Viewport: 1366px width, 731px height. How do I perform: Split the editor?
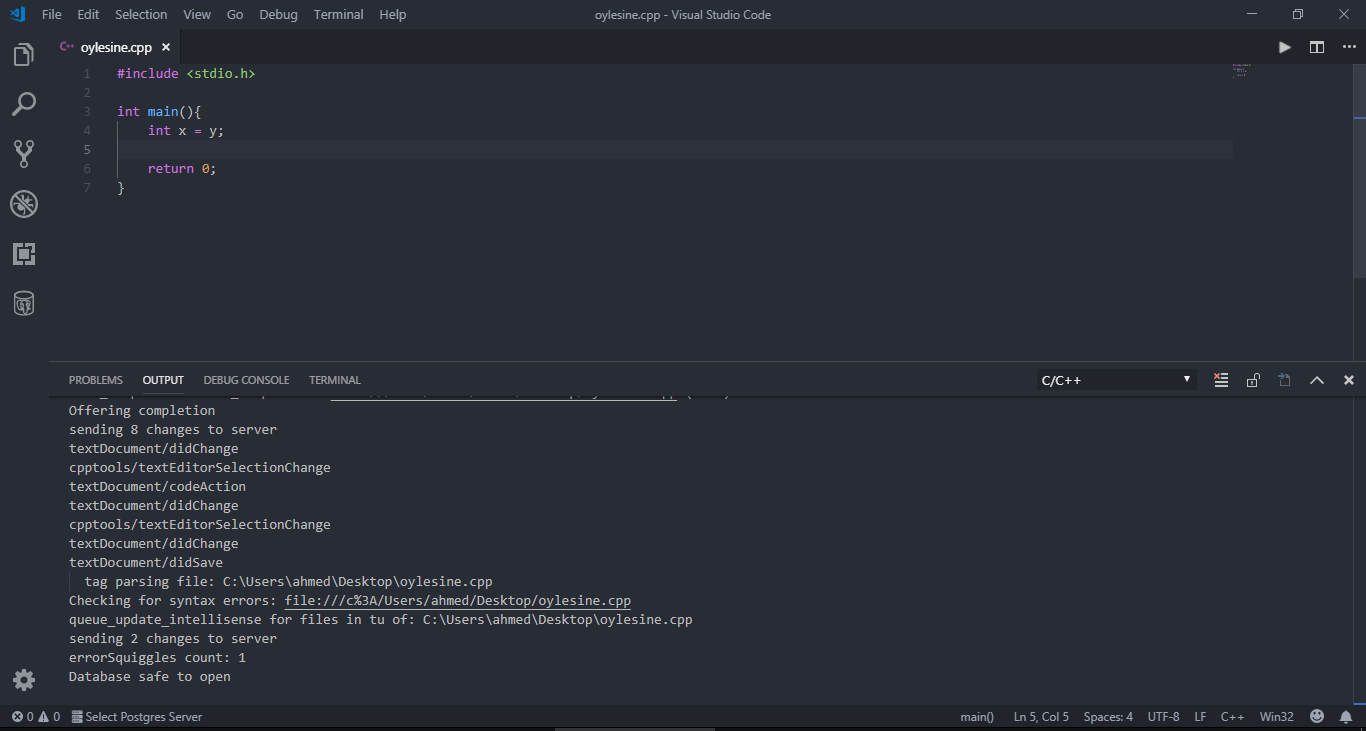coord(1316,46)
